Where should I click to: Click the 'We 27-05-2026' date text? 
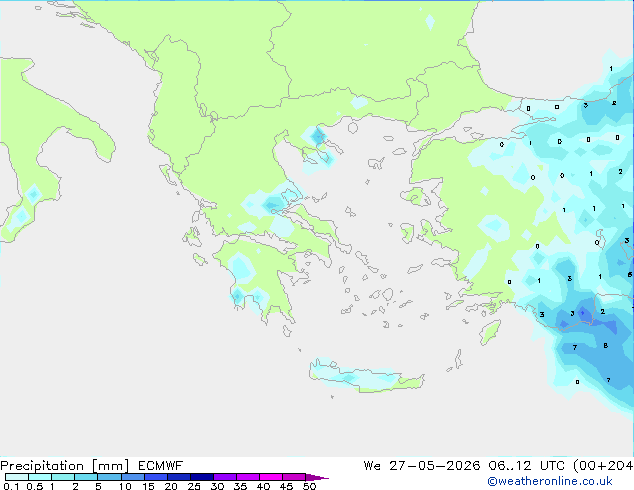tap(422, 466)
